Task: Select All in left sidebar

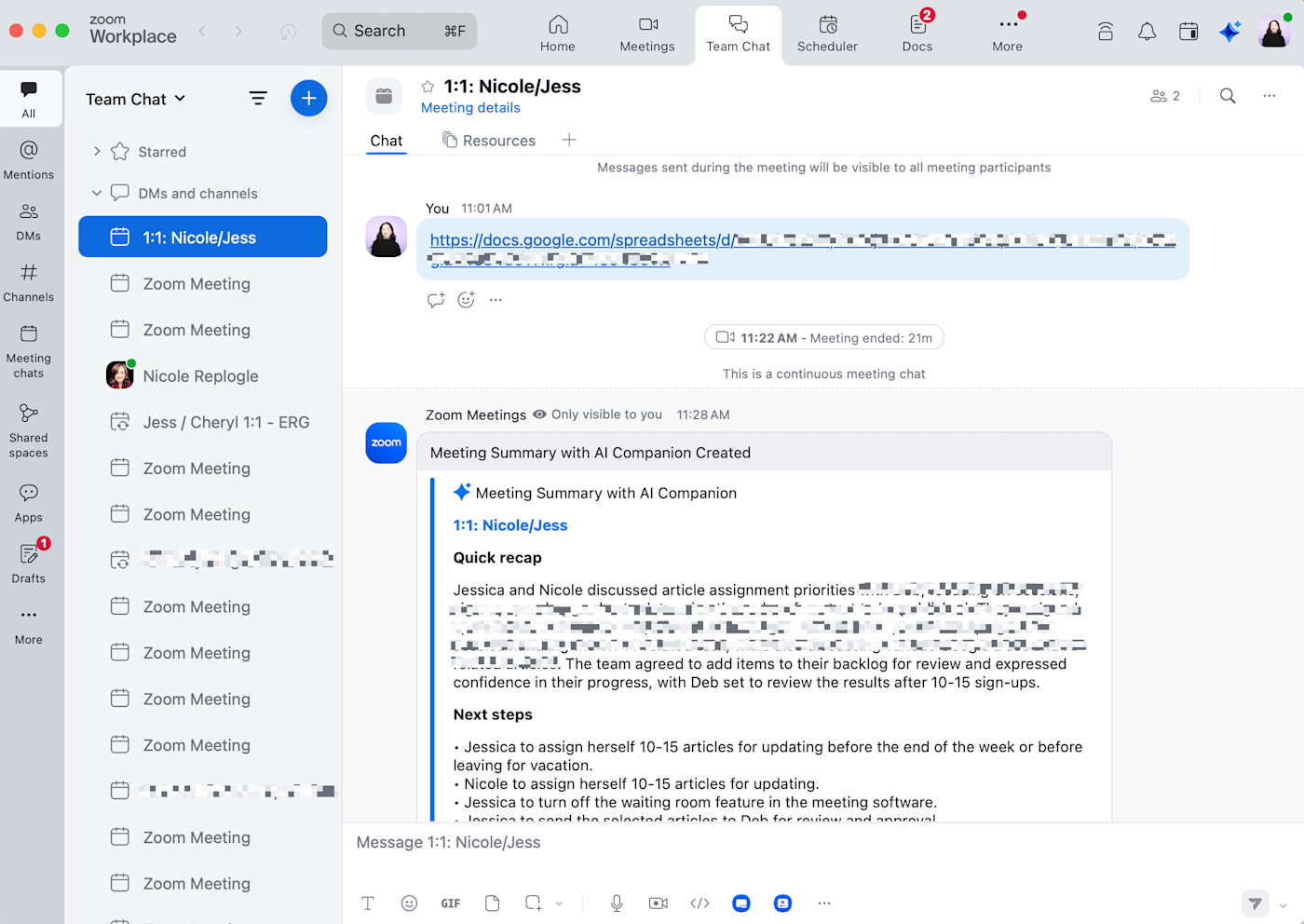Action: [29, 99]
